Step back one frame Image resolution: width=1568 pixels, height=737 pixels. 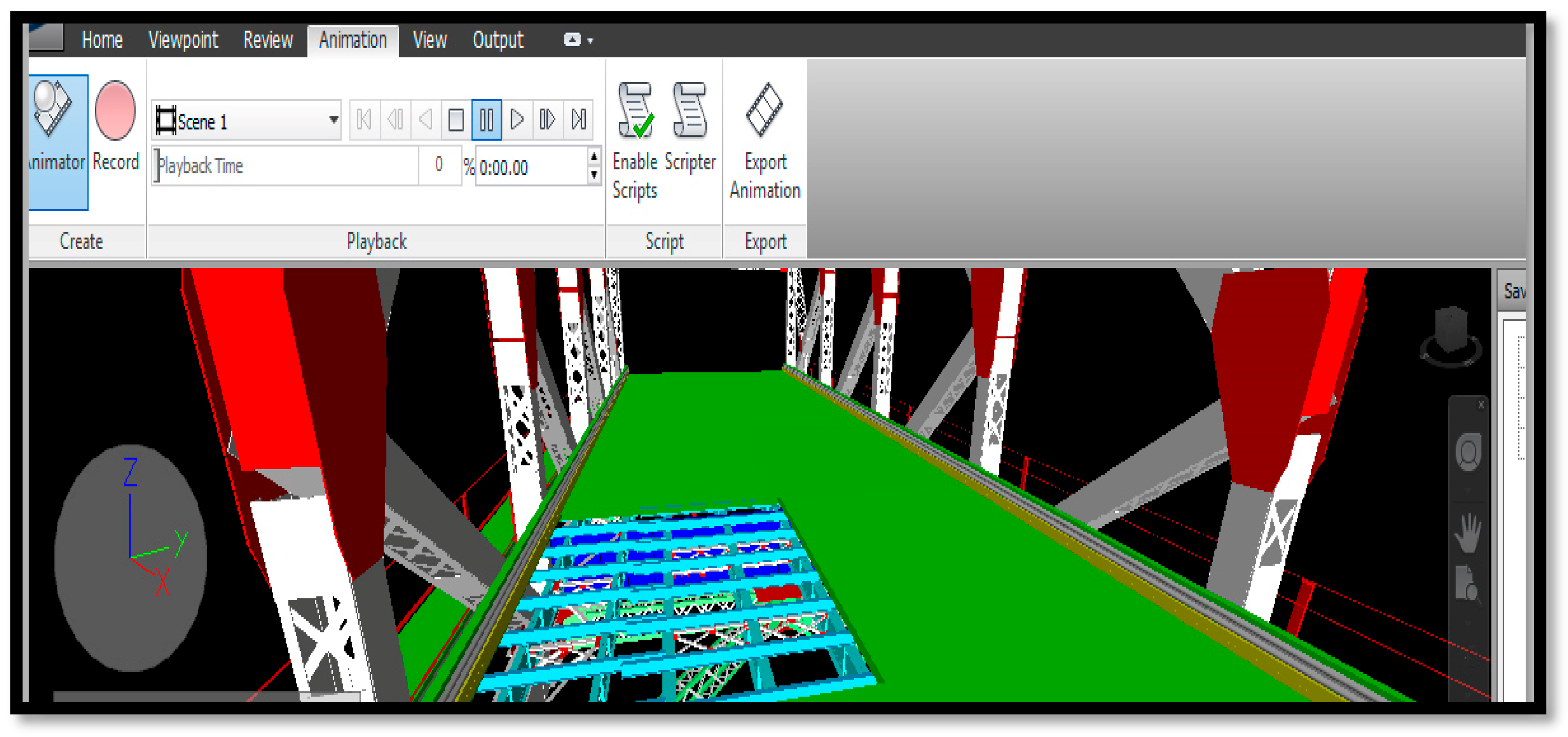(x=394, y=119)
